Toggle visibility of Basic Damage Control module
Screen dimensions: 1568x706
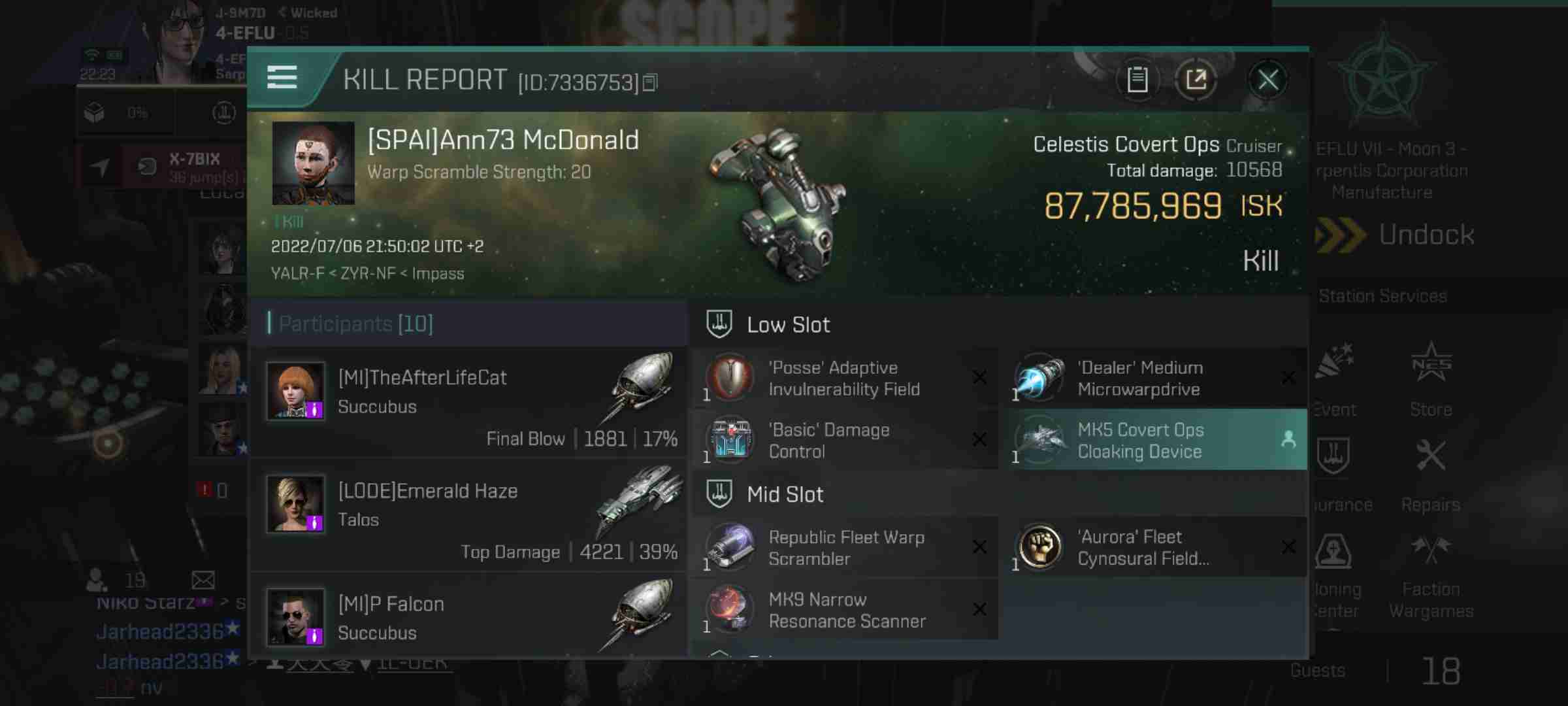(978, 439)
